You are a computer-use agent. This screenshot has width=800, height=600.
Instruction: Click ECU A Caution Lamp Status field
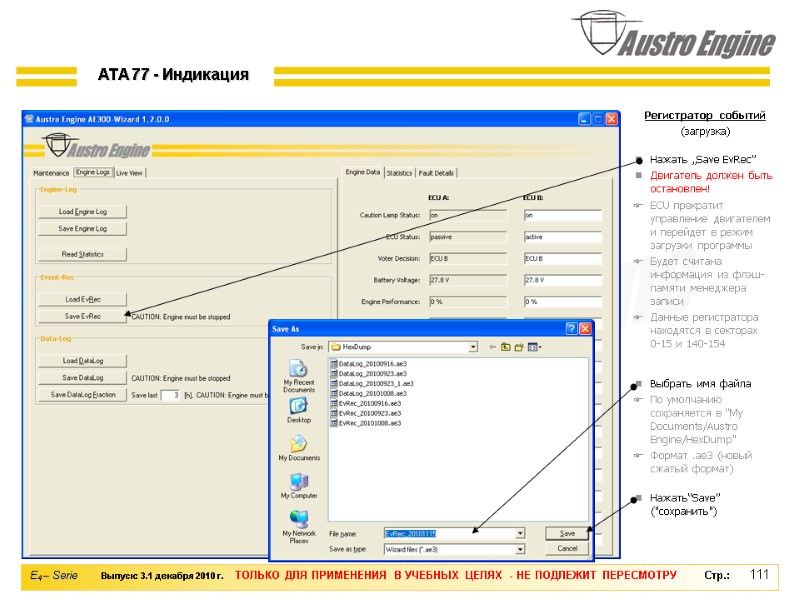click(468, 215)
